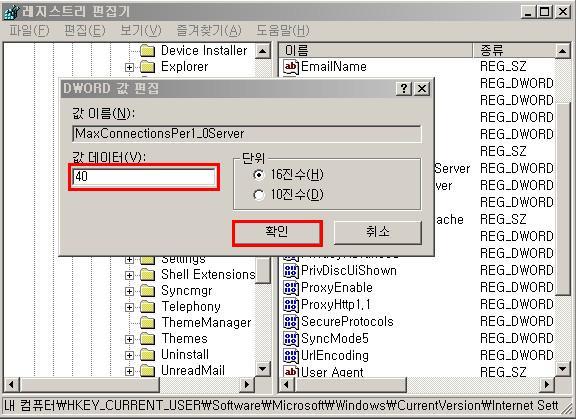Image resolution: width=576 pixels, height=419 pixels.
Task: Open the 파일(F) menu
Action: tap(29, 30)
